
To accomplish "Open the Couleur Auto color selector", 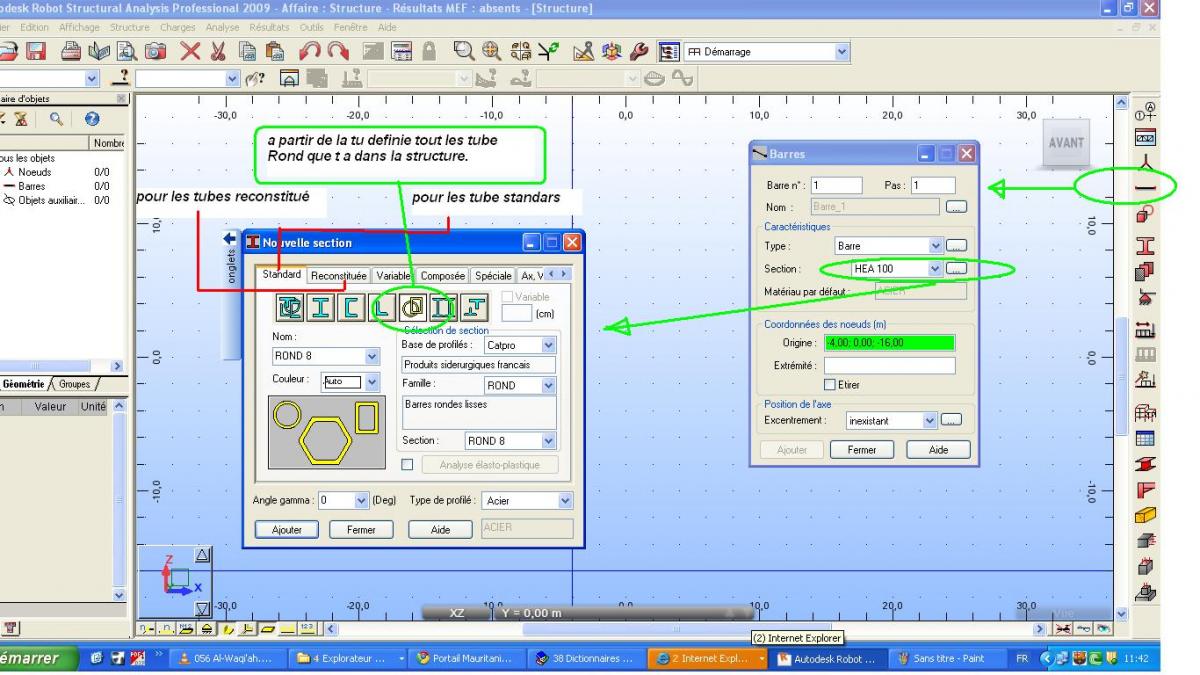I will (351, 381).
